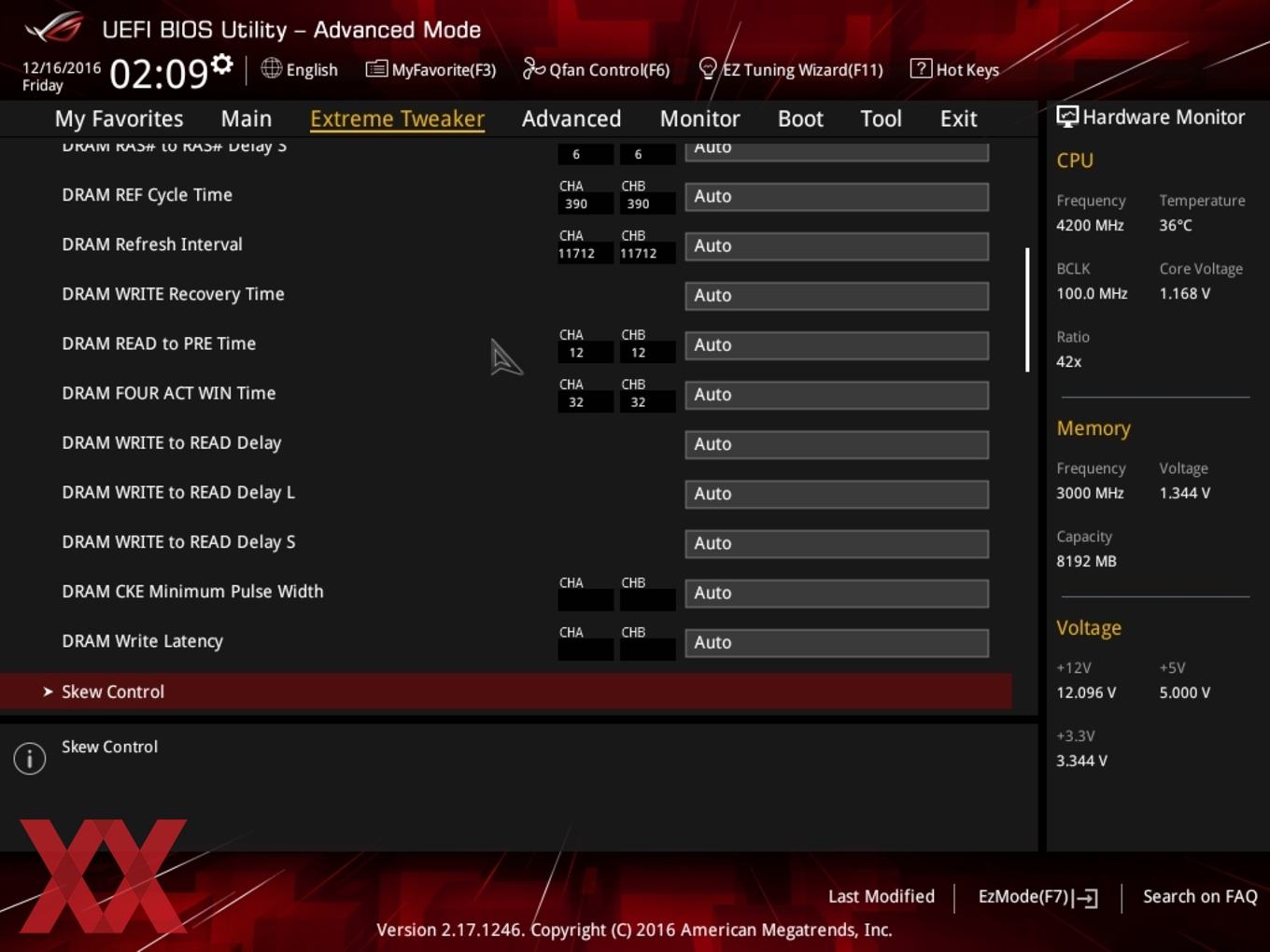
Task: Select DRAM WRITE to READ Delay S field
Action: tap(837, 542)
